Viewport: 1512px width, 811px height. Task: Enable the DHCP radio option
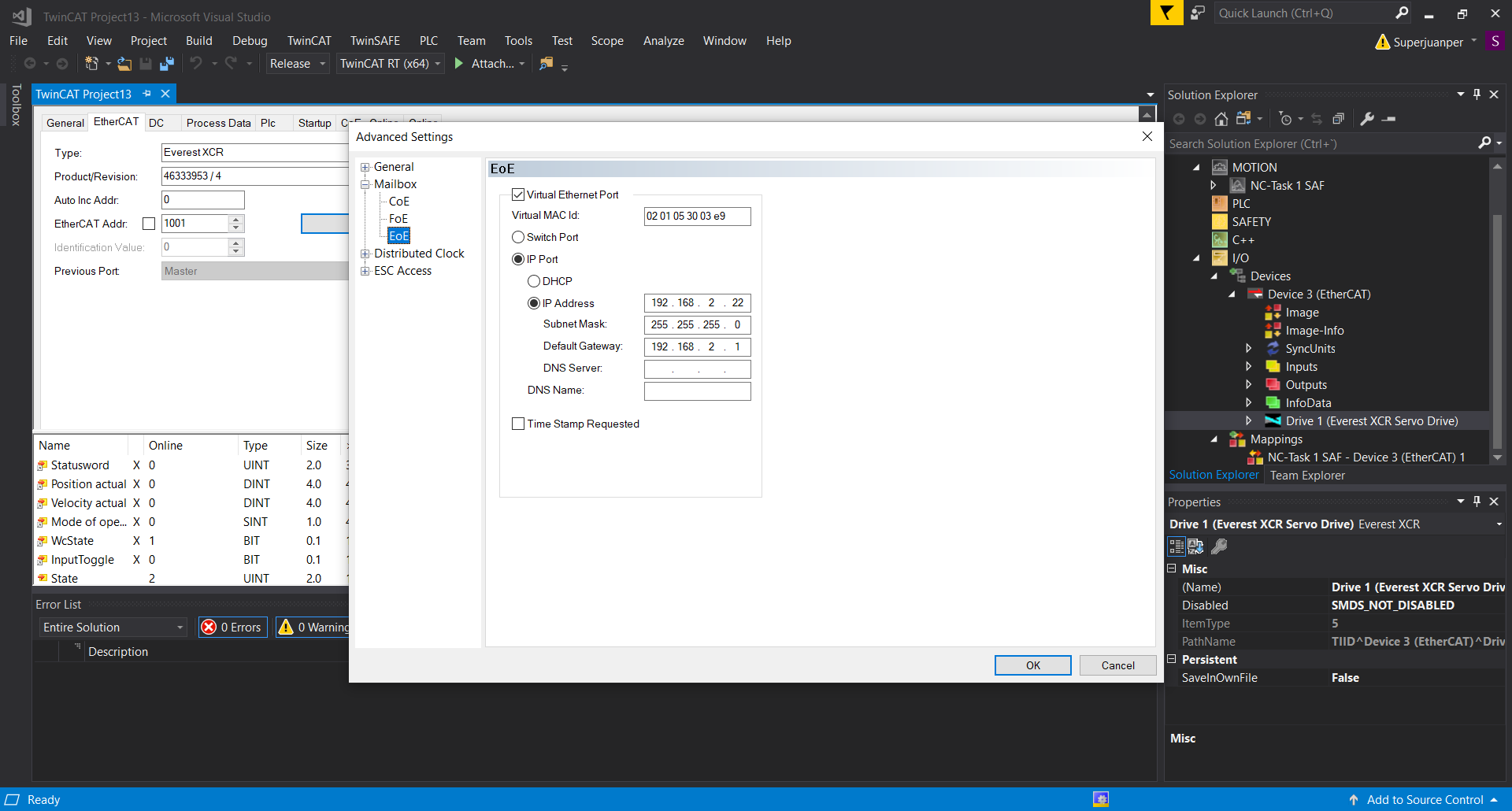(x=534, y=281)
